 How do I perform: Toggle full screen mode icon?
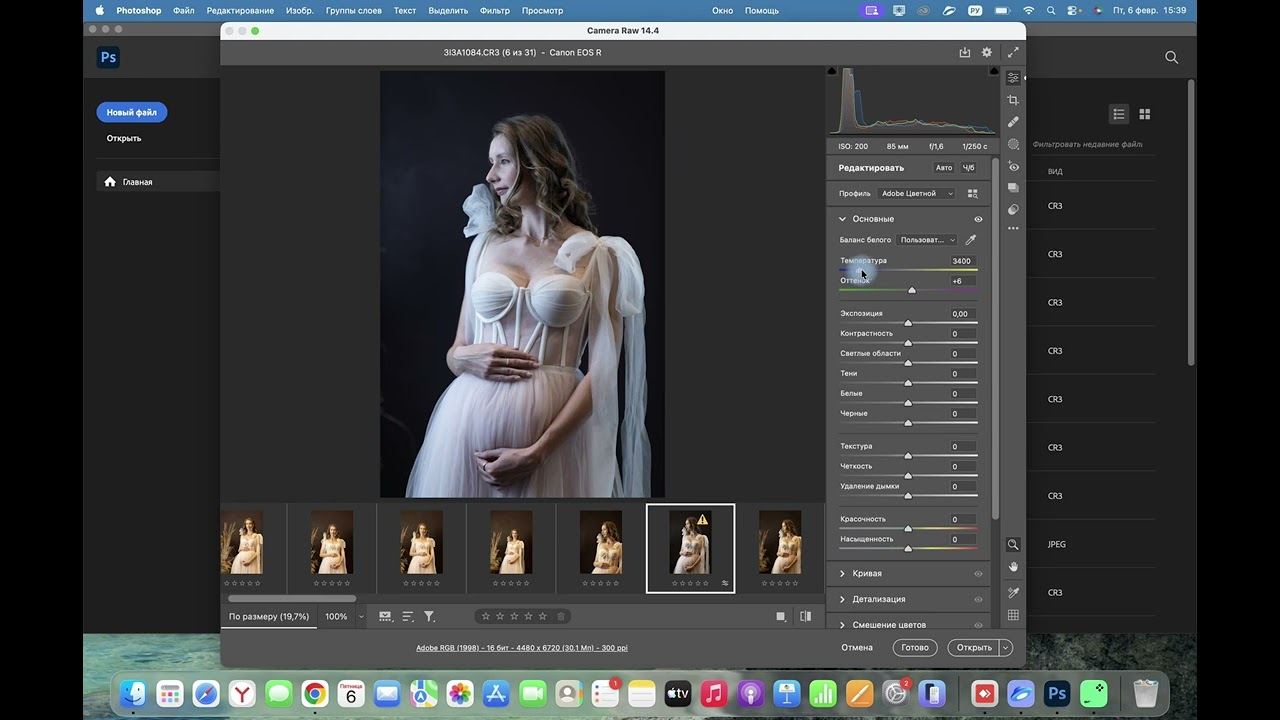[x=1013, y=52]
